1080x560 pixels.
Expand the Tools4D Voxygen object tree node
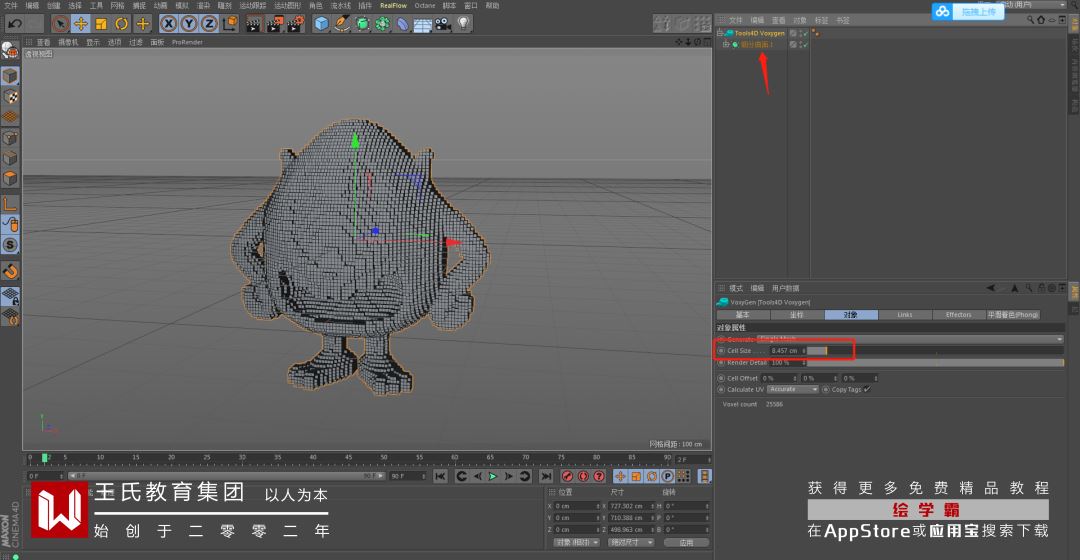tap(720, 33)
